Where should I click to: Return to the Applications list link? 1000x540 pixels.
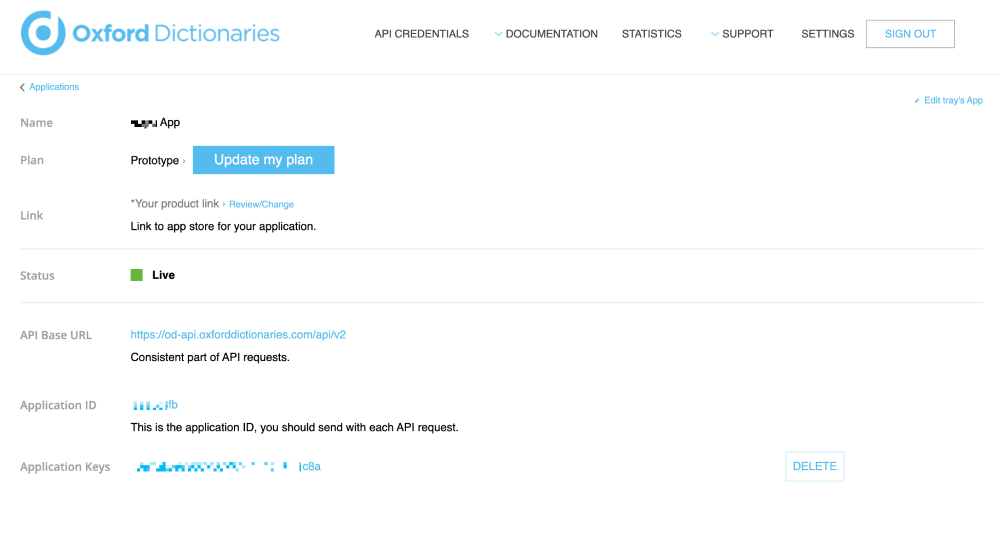tap(54, 88)
